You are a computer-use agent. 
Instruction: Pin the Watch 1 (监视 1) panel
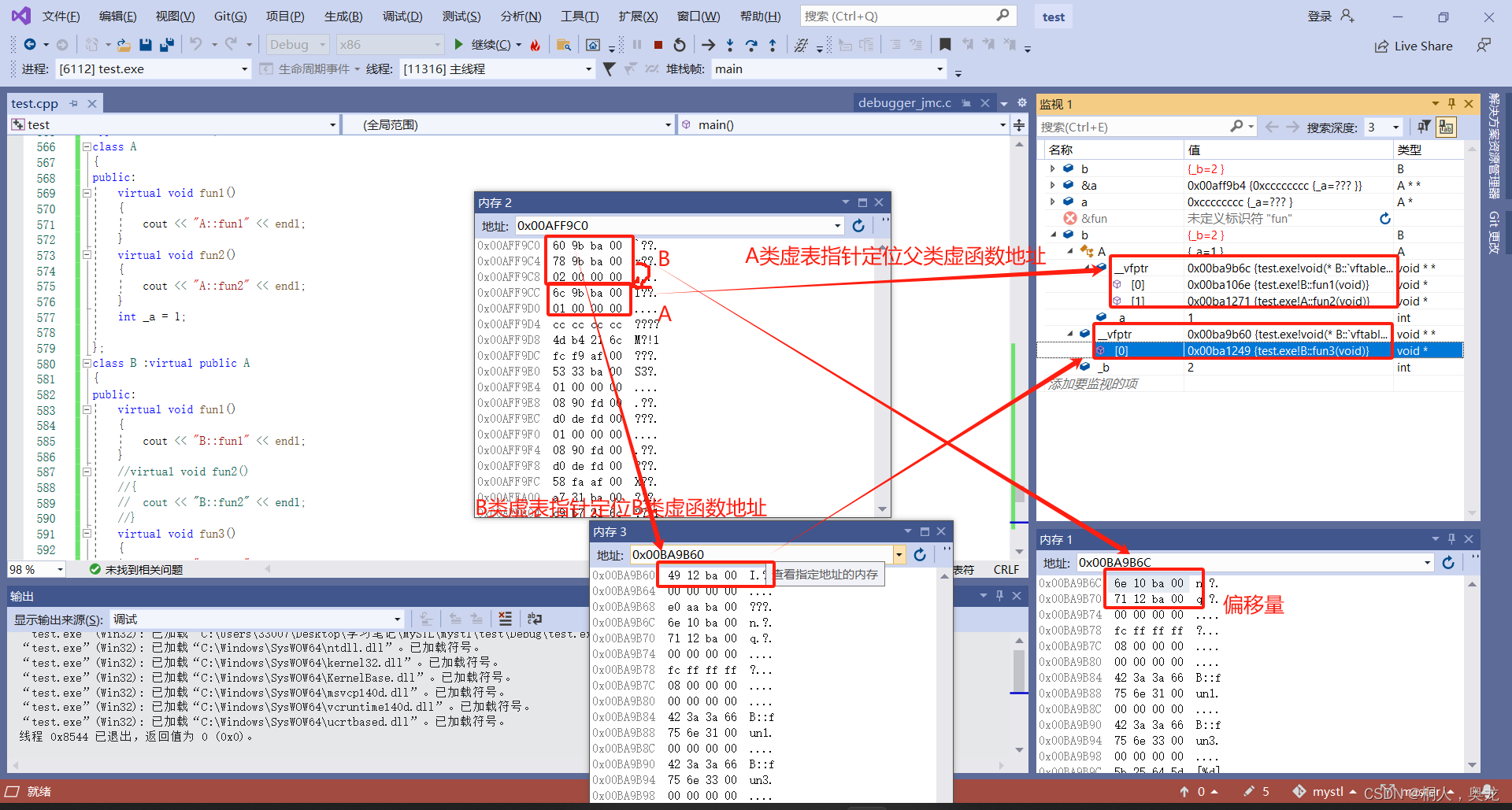click(x=1451, y=104)
